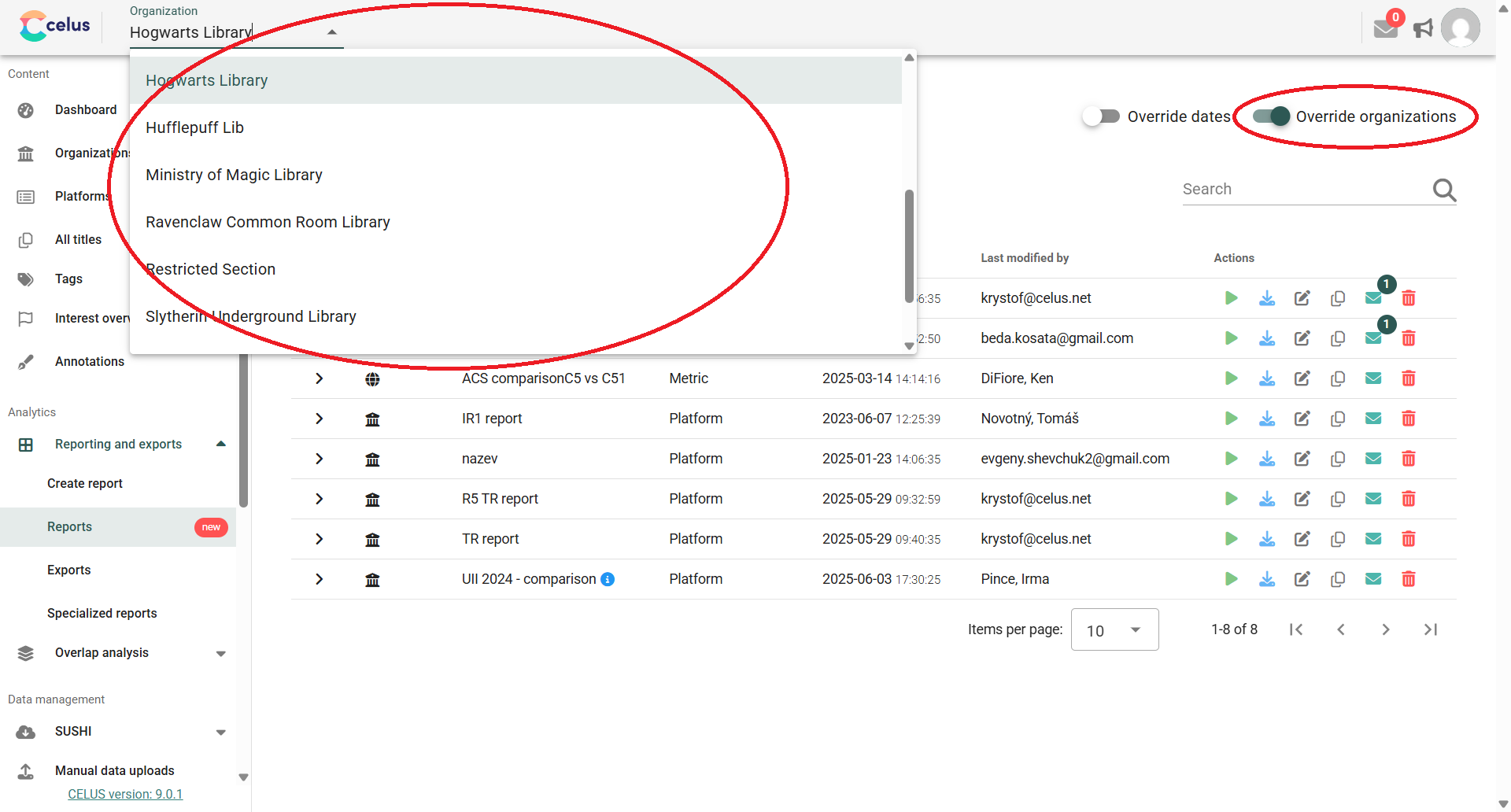Expand the TR report row
1511x812 pixels.
(319, 539)
